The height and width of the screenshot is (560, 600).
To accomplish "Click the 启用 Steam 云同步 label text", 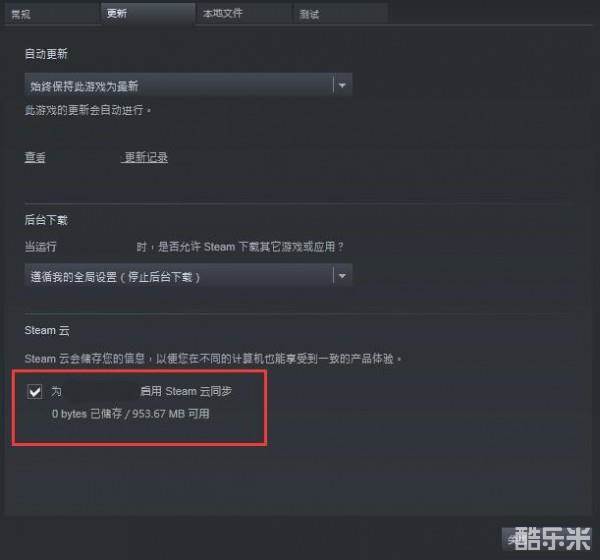I will pyautogui.click(x=186, y=391).
